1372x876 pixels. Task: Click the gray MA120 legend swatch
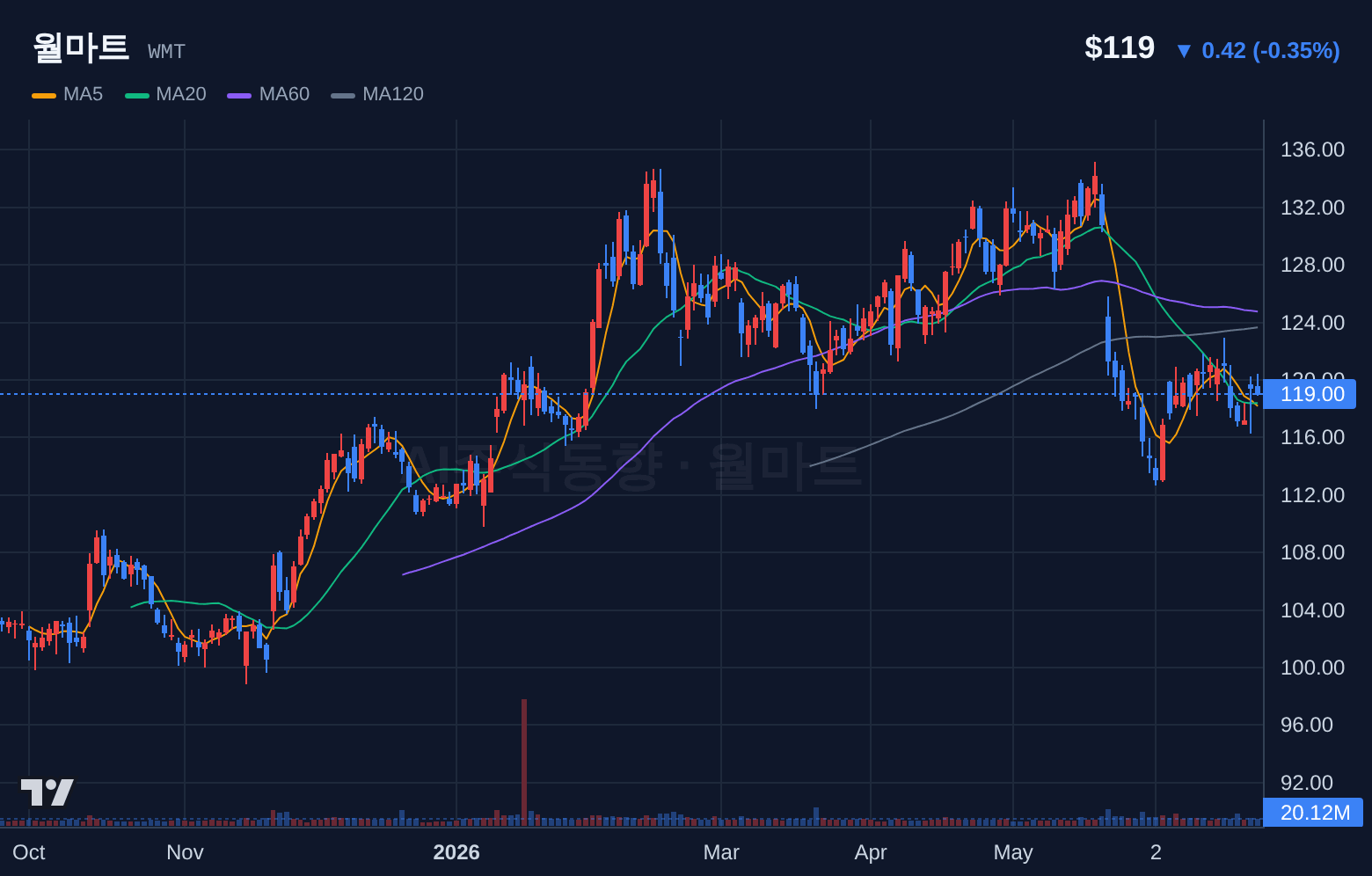tap(343, 95)
